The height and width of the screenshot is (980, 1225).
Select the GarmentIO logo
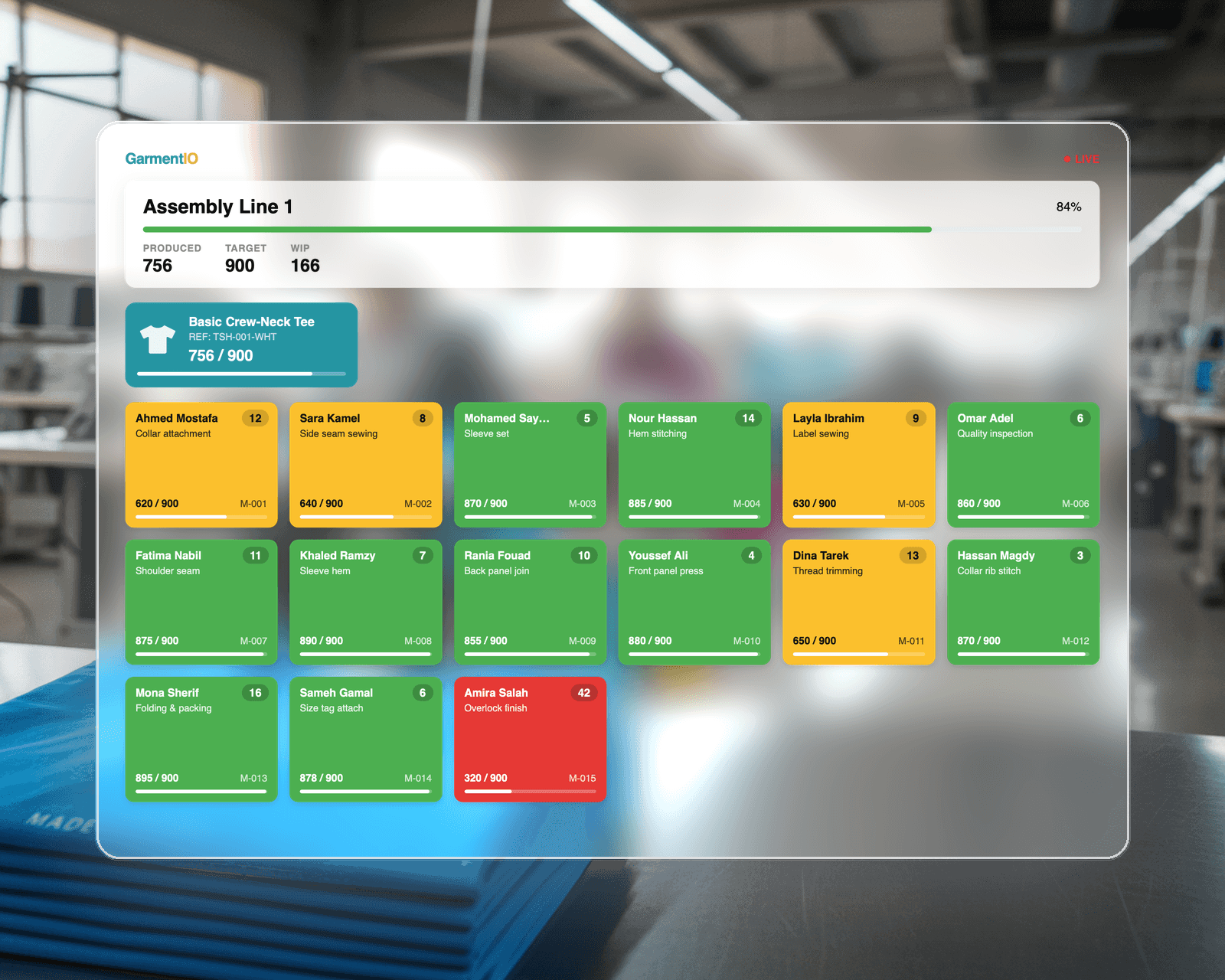tap(162, 158)
